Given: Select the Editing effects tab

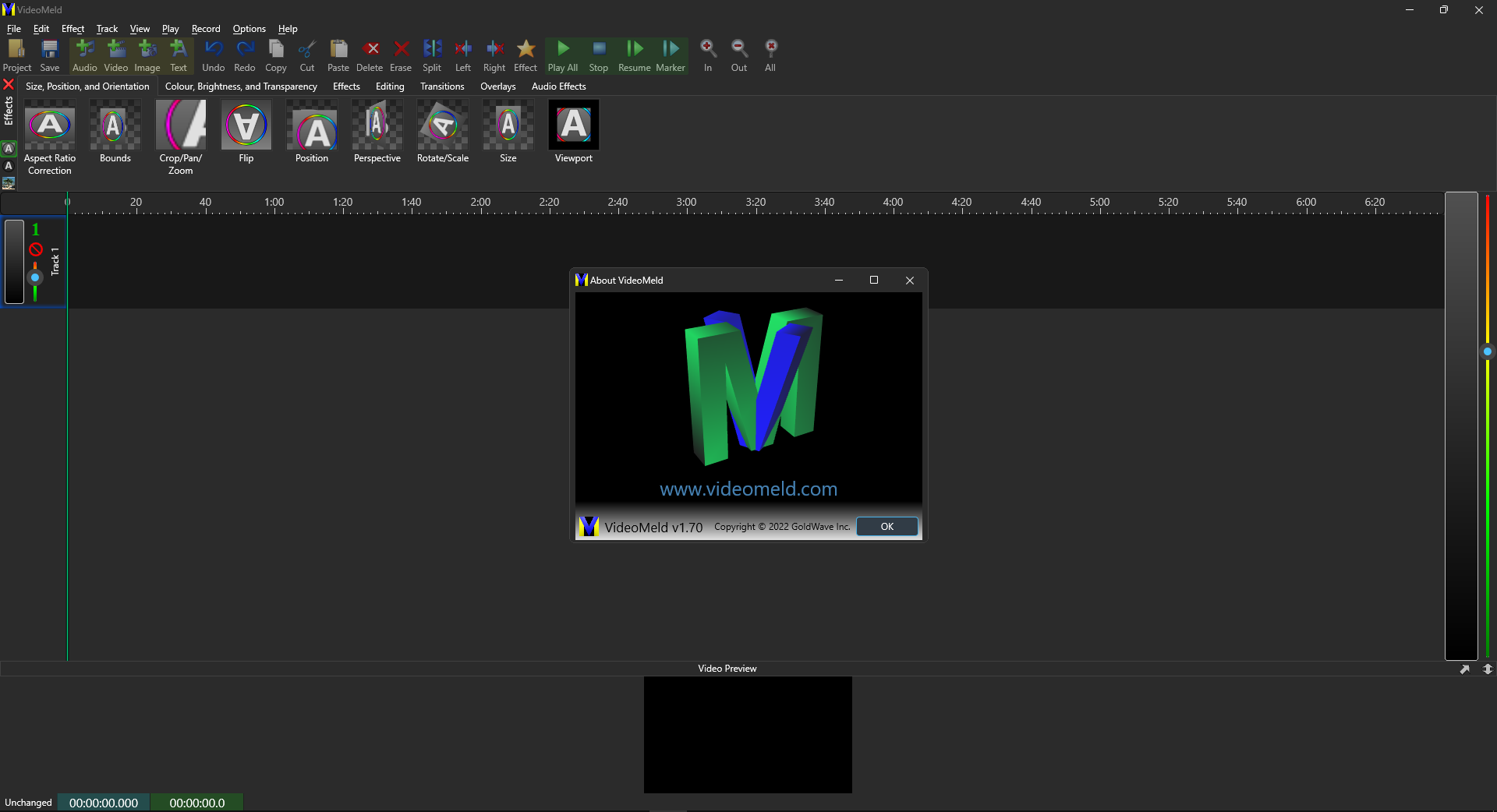Looking at the screenshot, I should [390, 86].
